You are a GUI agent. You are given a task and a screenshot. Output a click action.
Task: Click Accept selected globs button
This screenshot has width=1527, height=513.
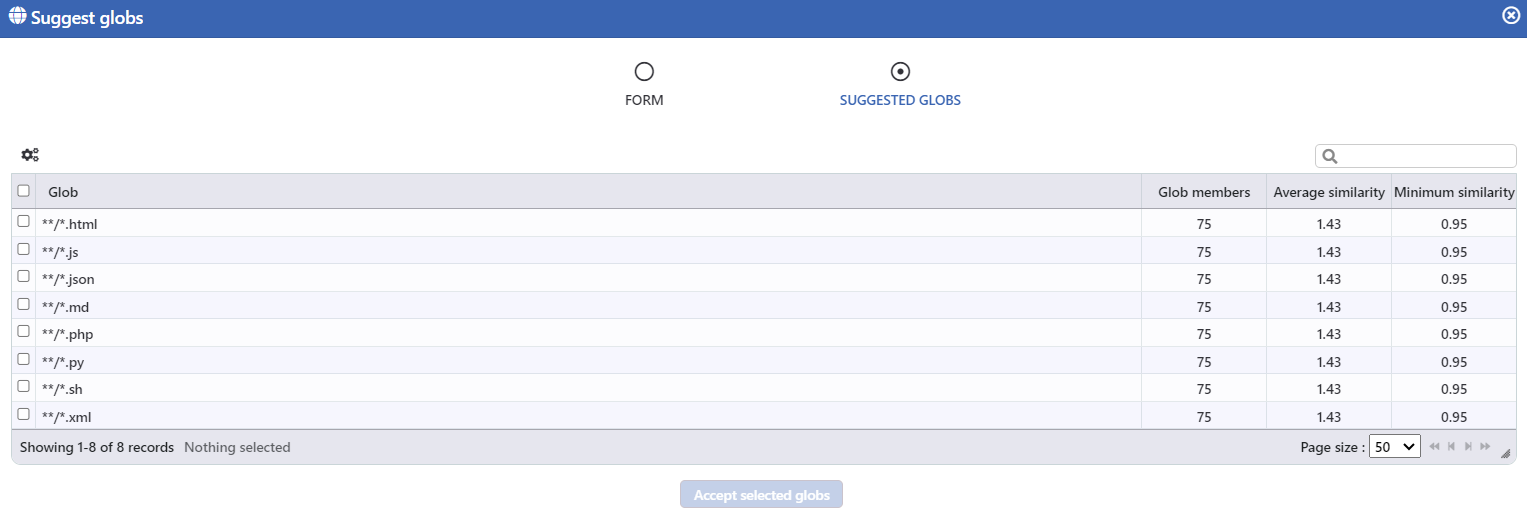pos(762,495)
